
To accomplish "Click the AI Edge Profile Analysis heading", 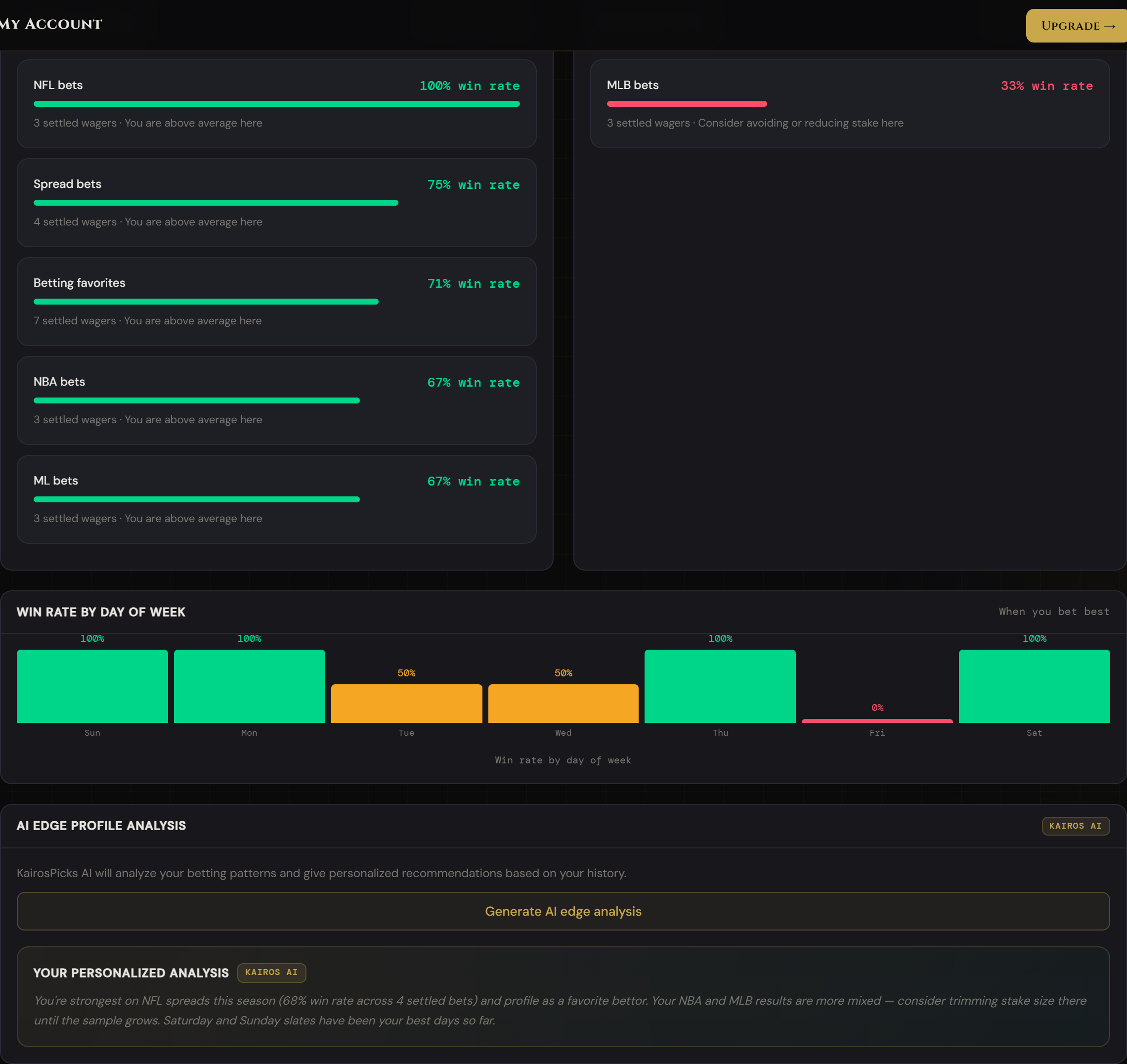I will click(x=101, y=826).
